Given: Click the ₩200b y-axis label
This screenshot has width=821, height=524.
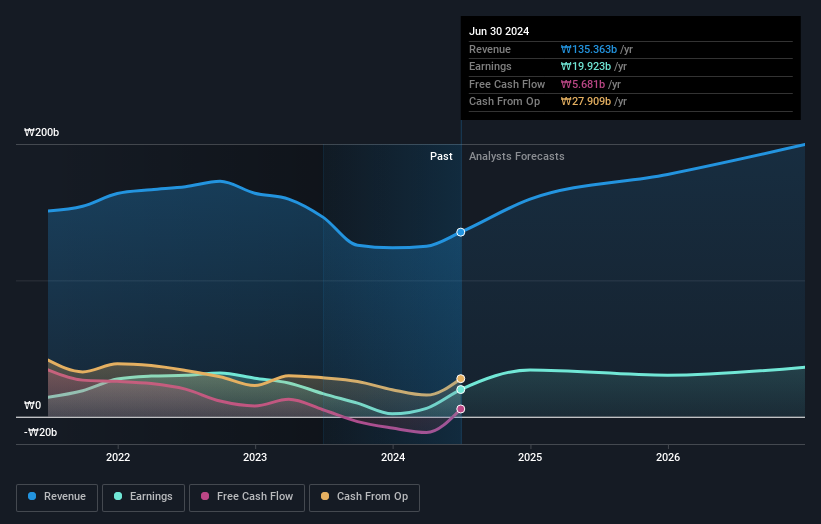Looking at the screenshot, I should pyautogui.click(x=41, y=132).
